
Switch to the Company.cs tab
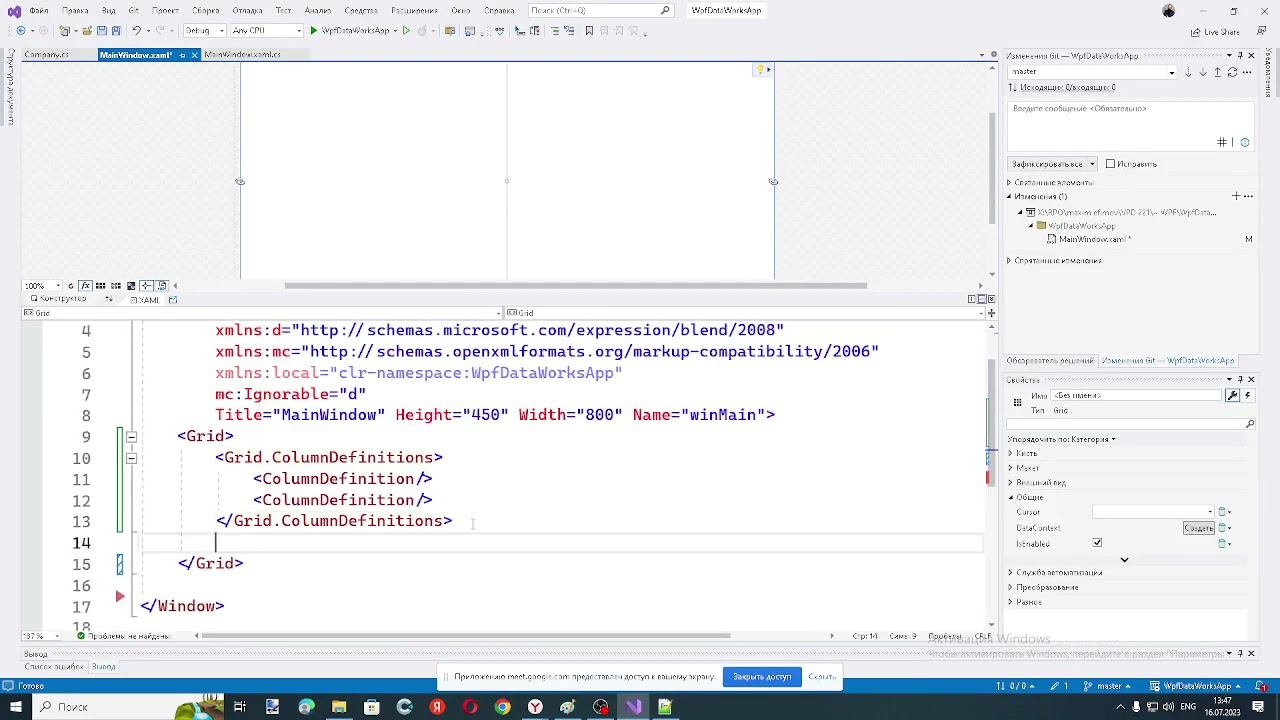46,55
